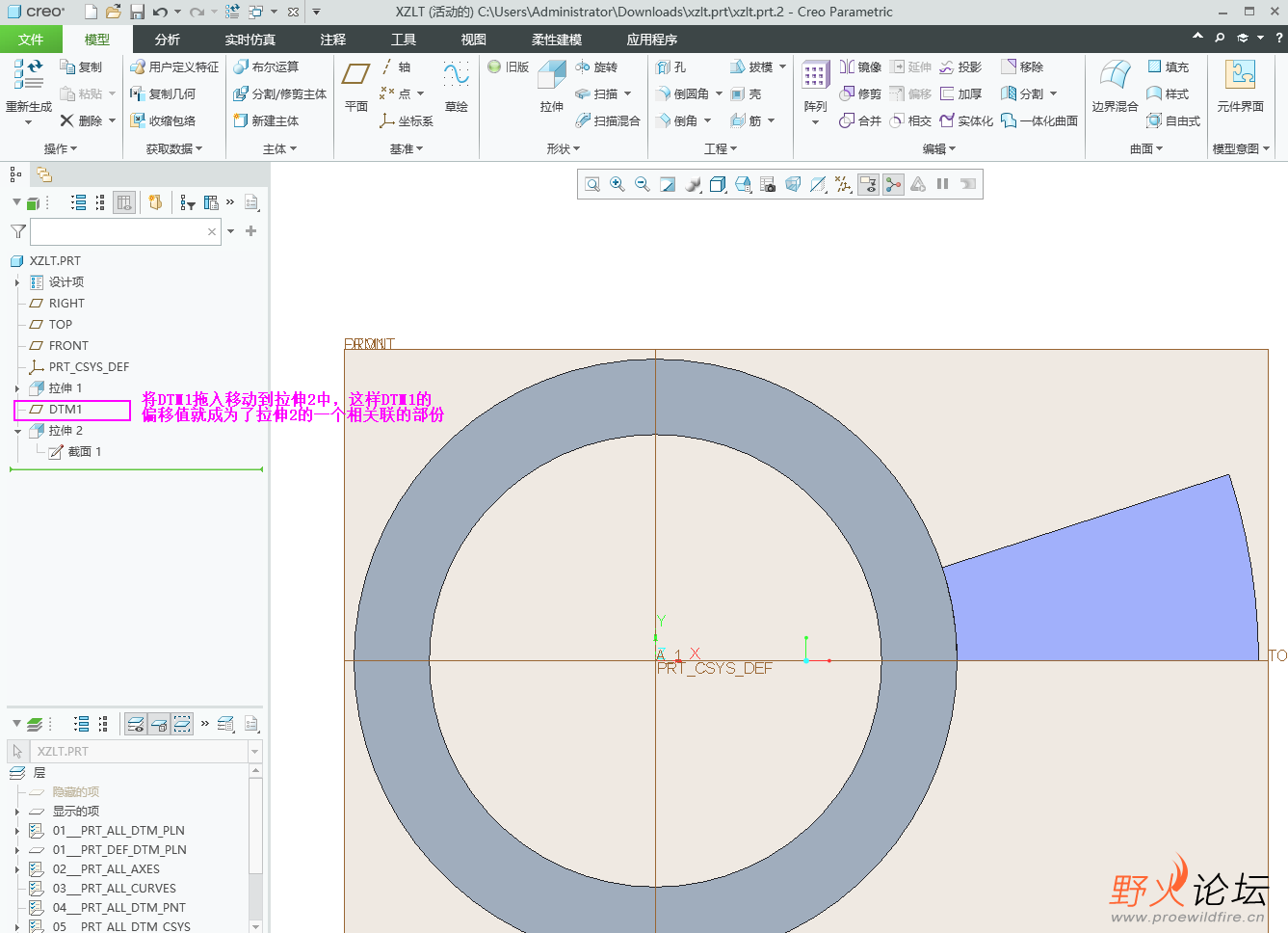
Task: Toggle the pause simulation icon
Action: (943, 184)
